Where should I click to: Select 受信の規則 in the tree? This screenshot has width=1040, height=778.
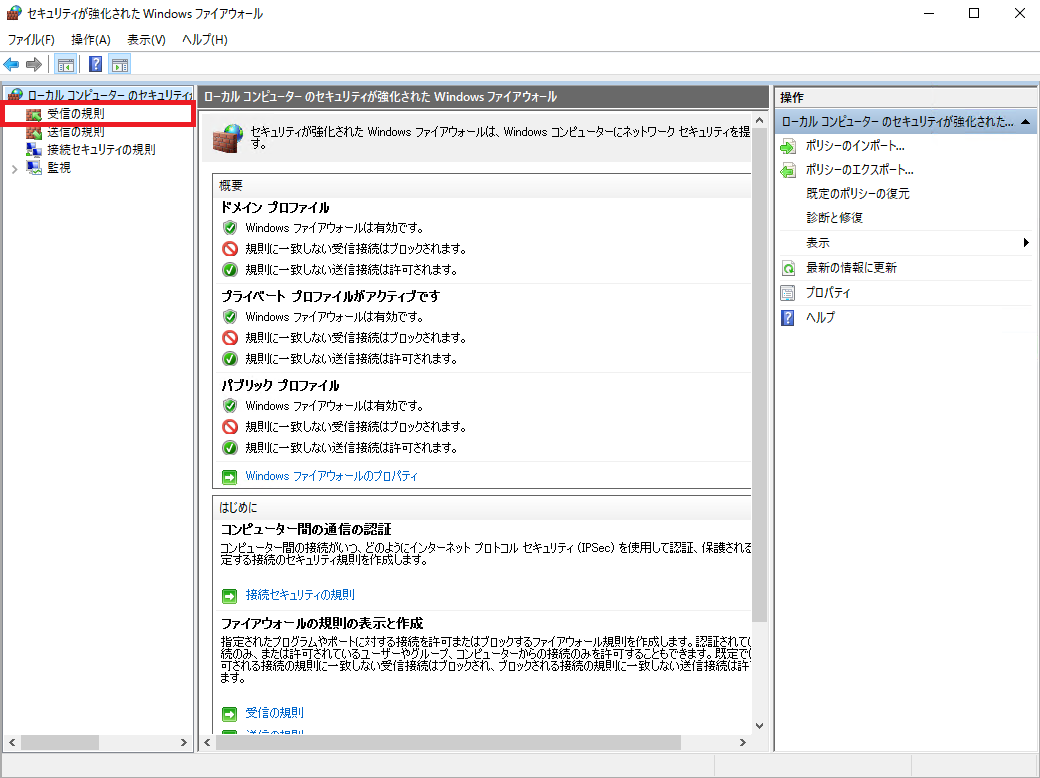click(x=76, y=114)
